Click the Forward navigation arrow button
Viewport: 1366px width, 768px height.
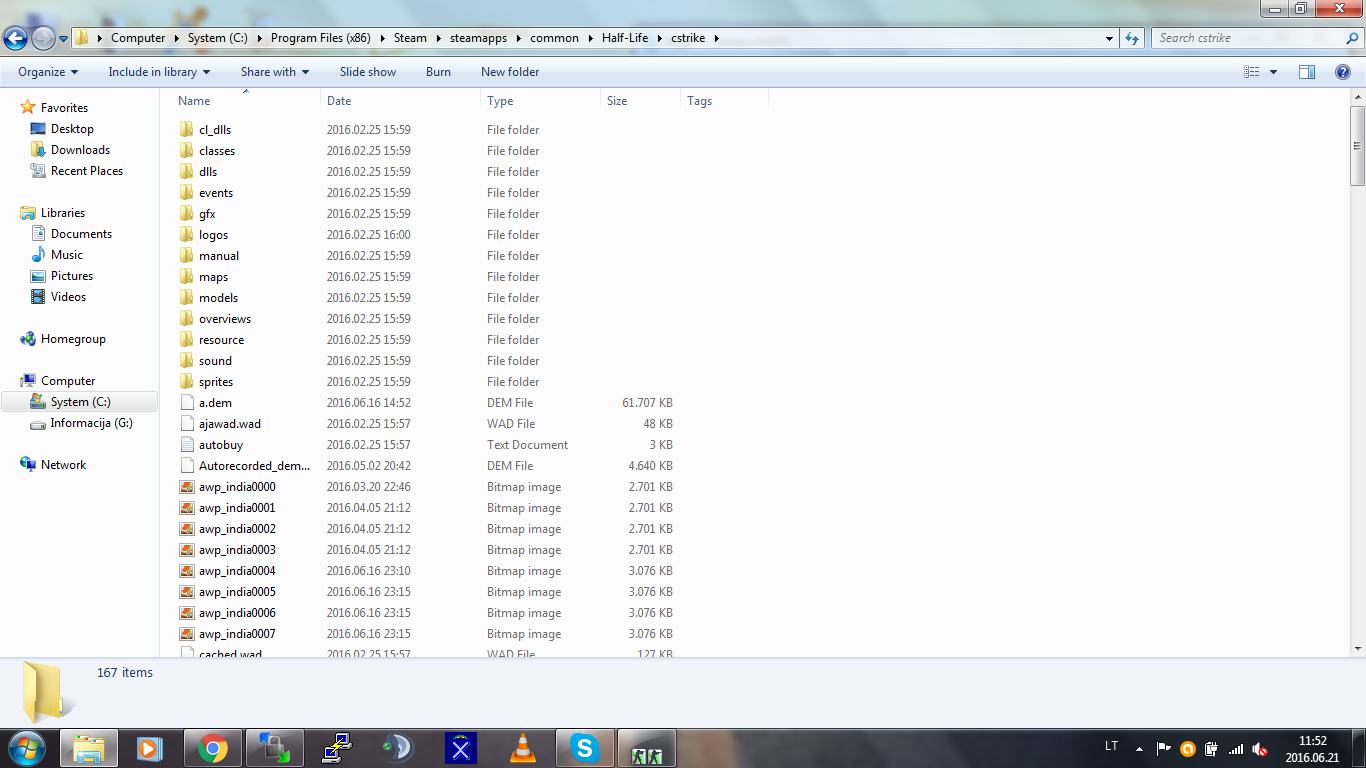(43, 38)
